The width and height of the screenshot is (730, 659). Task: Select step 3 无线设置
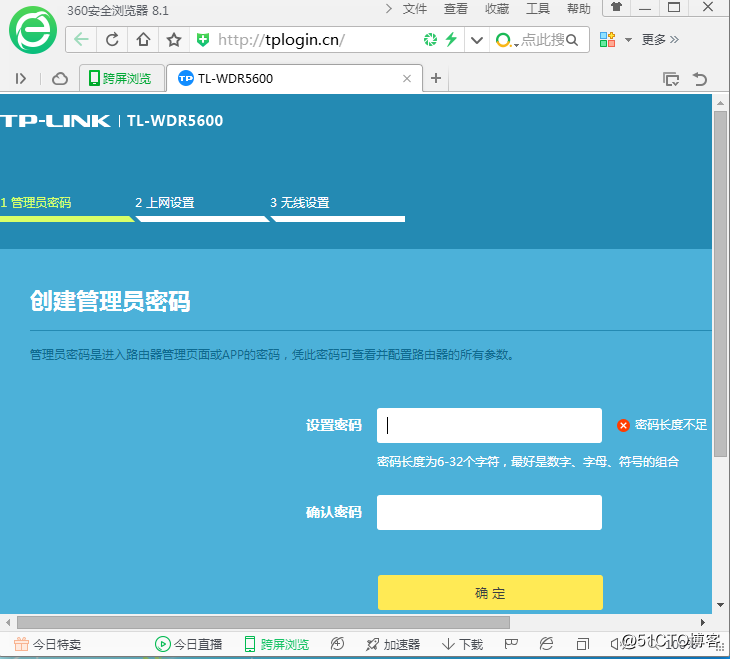pyautogui.click(x=300, y=203)
